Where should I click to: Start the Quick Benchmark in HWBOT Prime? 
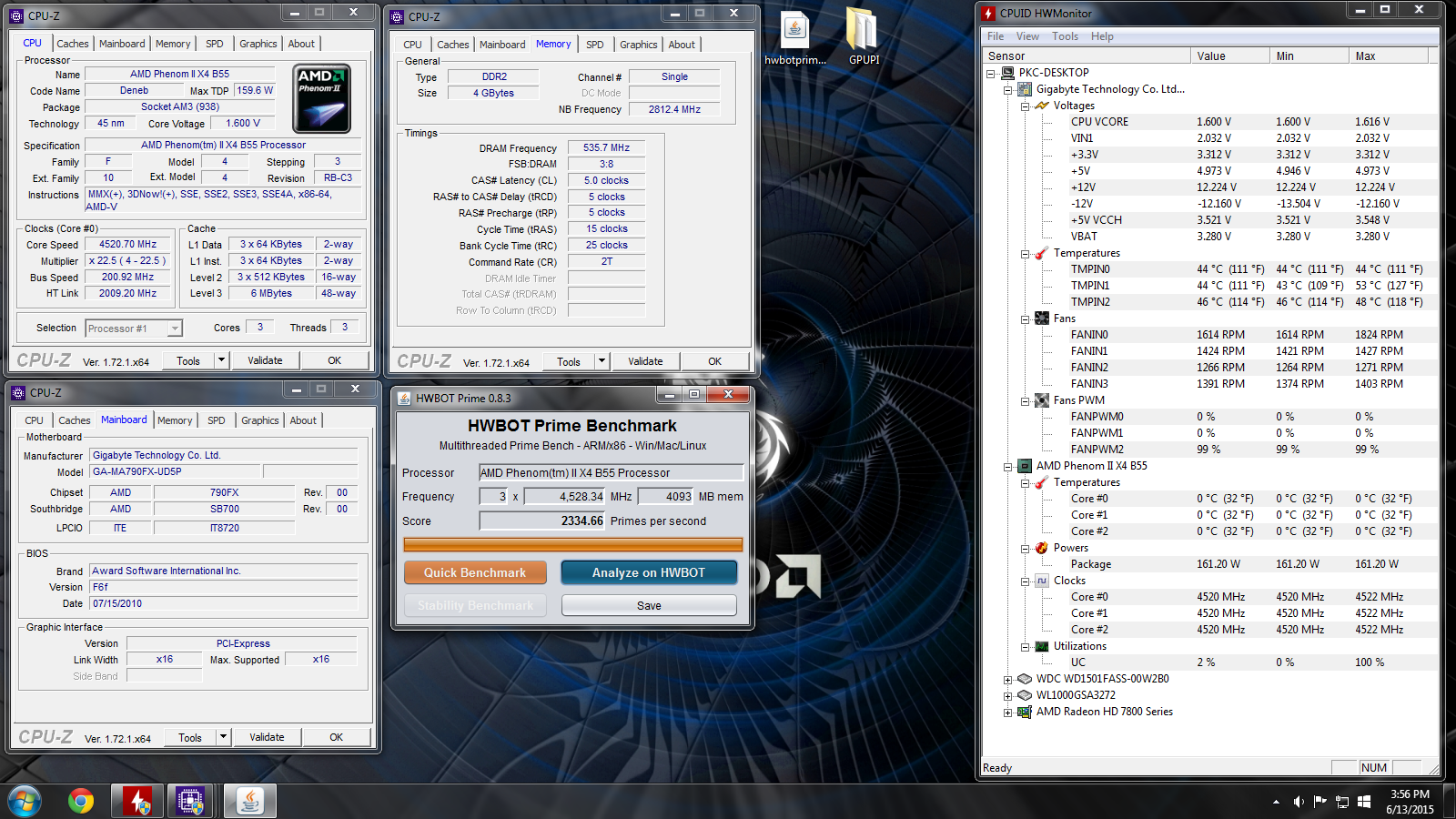click(475, 572)
